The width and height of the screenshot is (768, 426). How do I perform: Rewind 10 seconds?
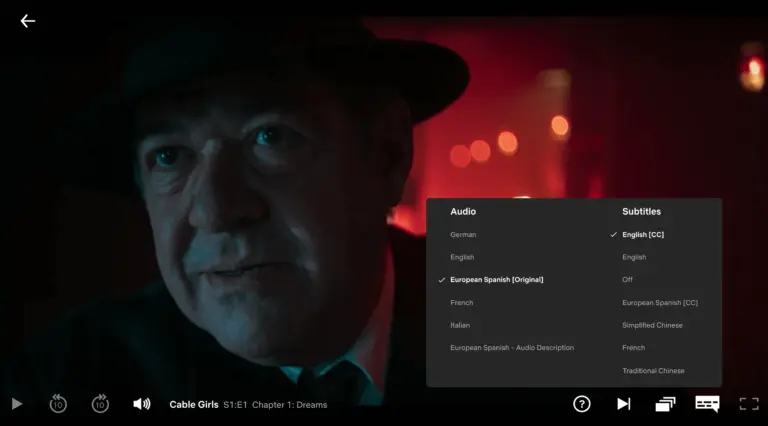tap(58, 404)
